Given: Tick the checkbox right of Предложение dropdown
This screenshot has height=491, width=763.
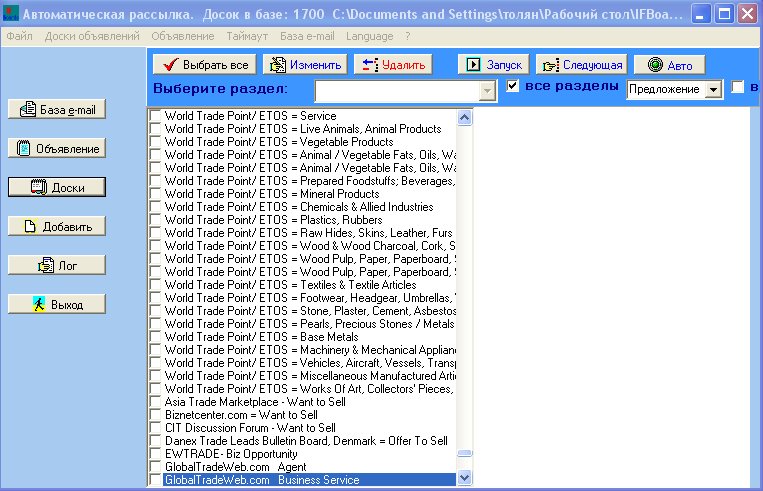Looking at the screenshot, I should pos(737,87).
